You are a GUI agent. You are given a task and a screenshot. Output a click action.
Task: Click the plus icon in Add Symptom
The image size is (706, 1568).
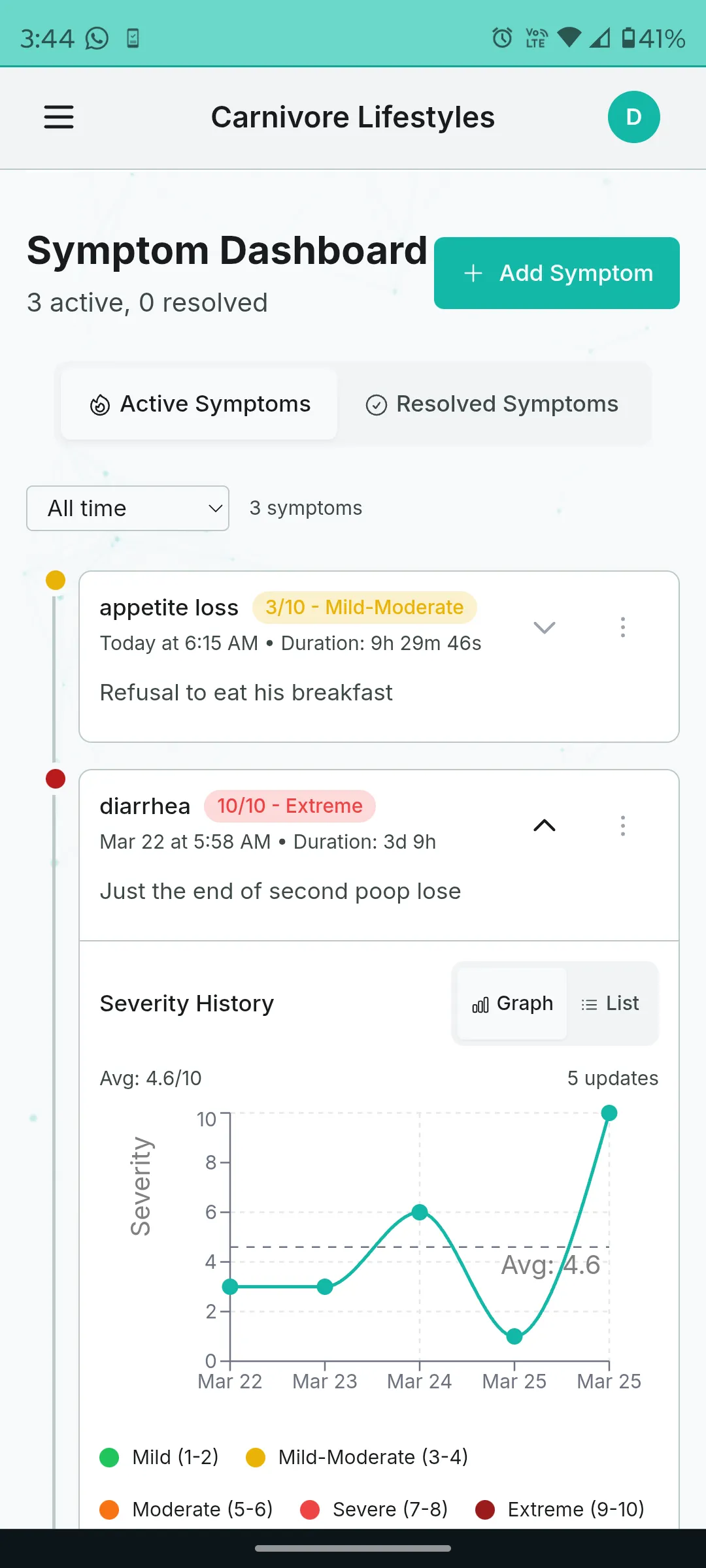473,273
